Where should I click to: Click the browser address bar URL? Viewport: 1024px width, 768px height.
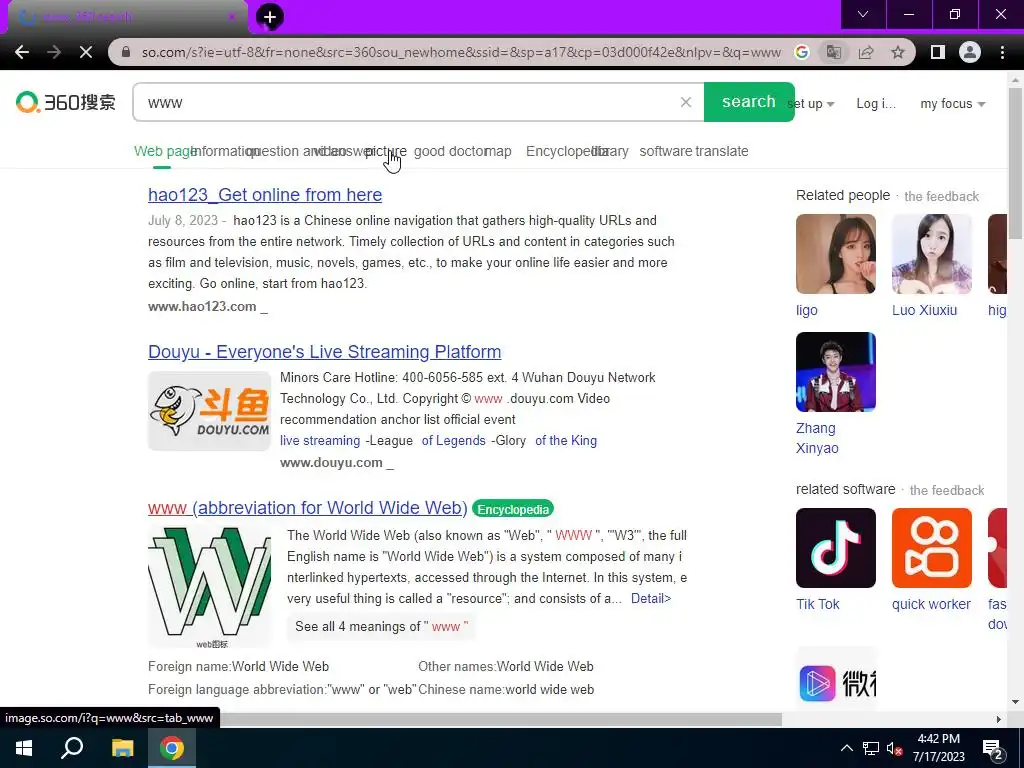click(461, 52)
